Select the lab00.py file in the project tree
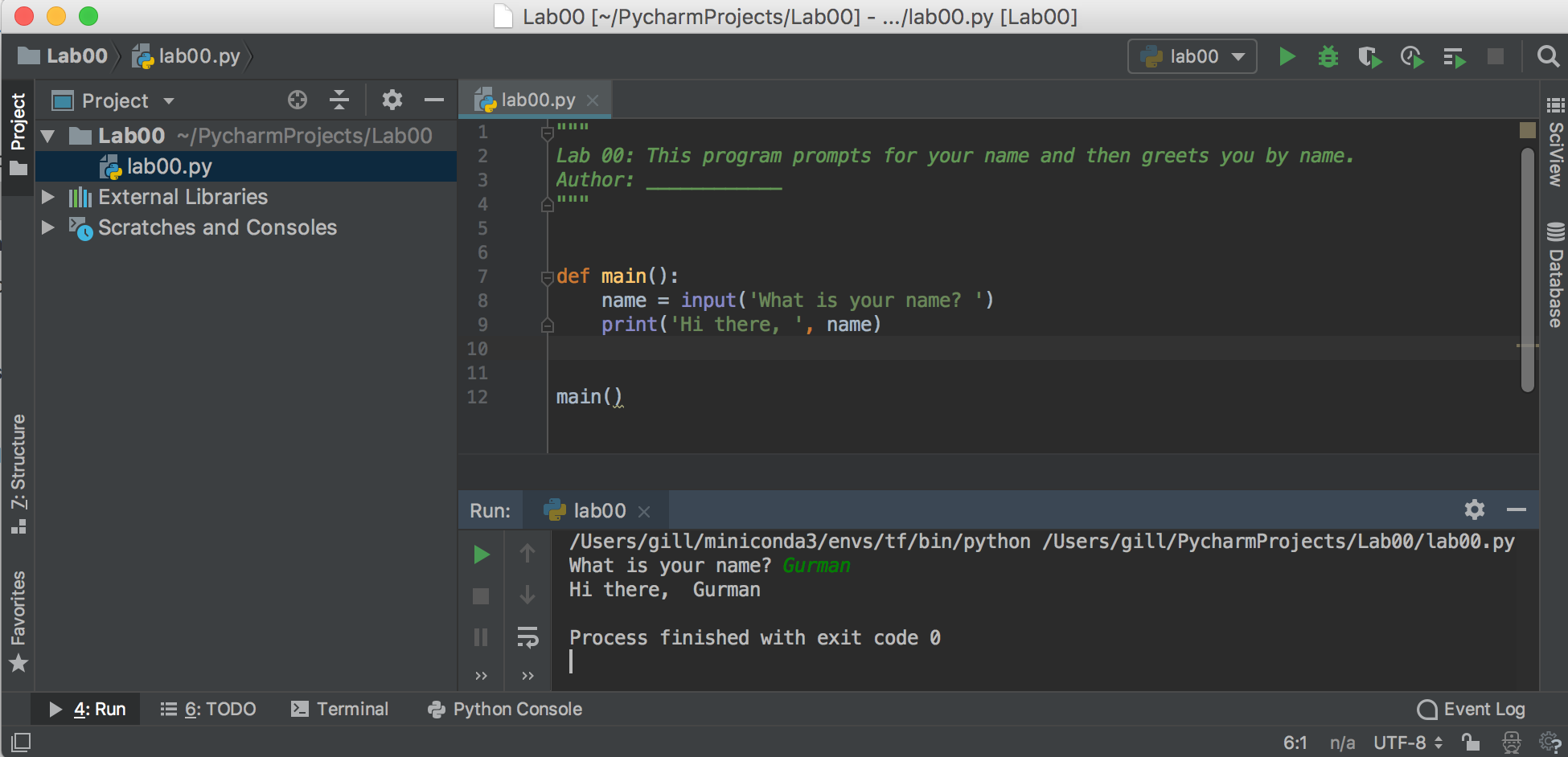This screenshot has width=1568, height=757. click(x=166, y=166)
